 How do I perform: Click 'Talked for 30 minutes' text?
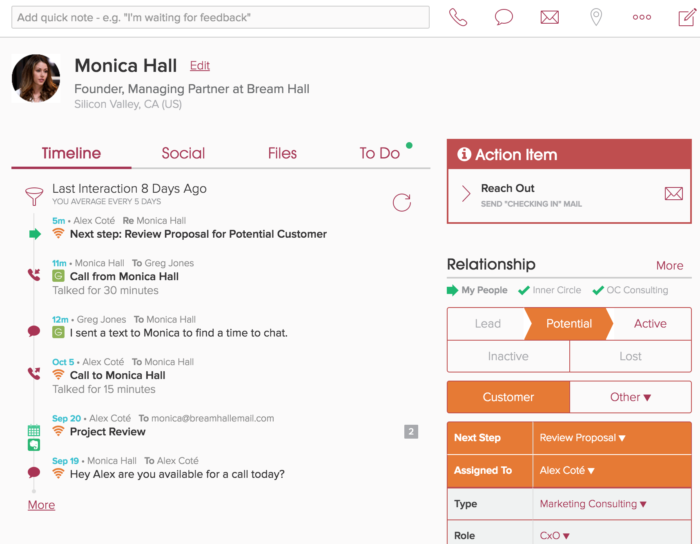pos(105,290)
